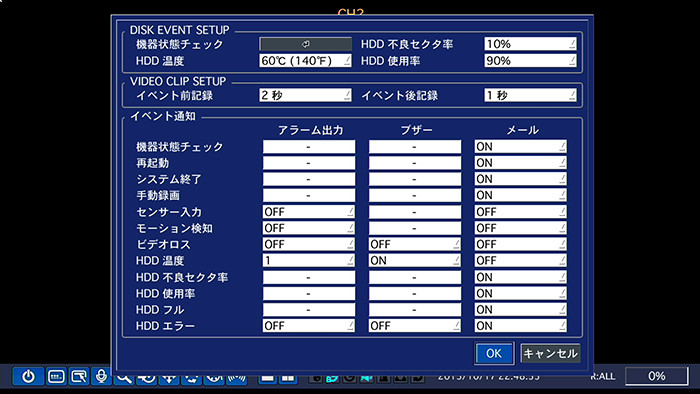Click the disabled アラーム出力 field for 再起動

point(309,163)
